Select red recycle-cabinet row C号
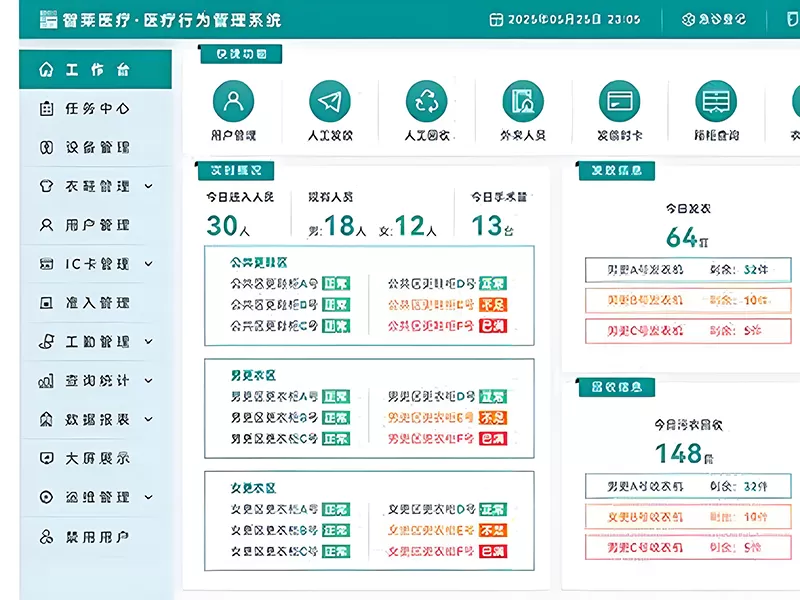 coord(688,547)
